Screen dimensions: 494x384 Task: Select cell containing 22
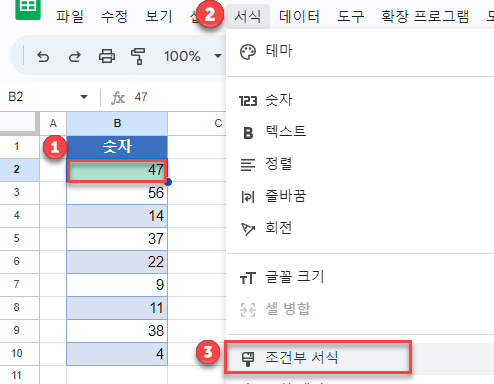(117, 262)
